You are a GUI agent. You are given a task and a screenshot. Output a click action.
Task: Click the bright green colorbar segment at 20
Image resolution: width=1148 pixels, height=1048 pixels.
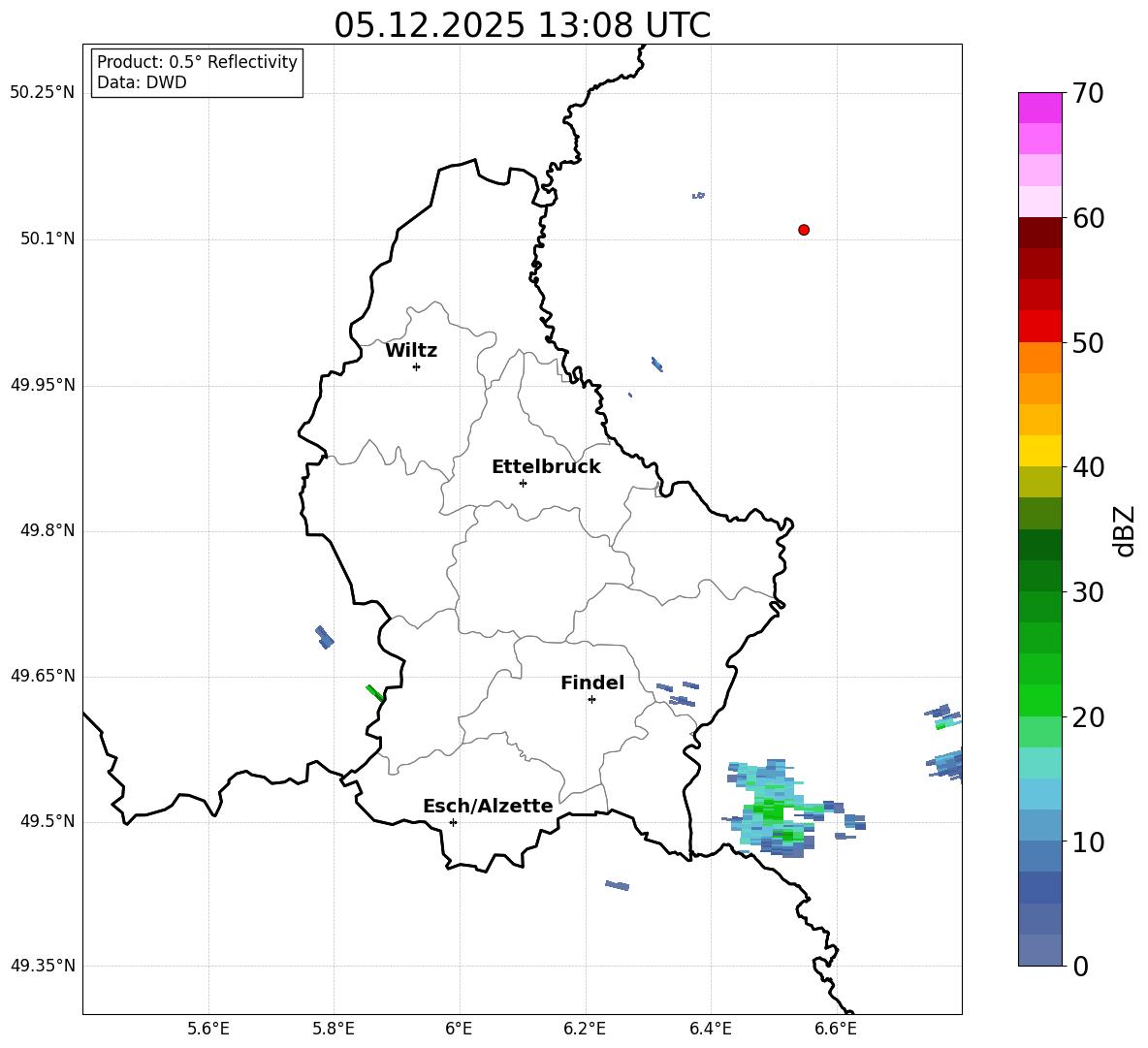[x=1040, y=700]
